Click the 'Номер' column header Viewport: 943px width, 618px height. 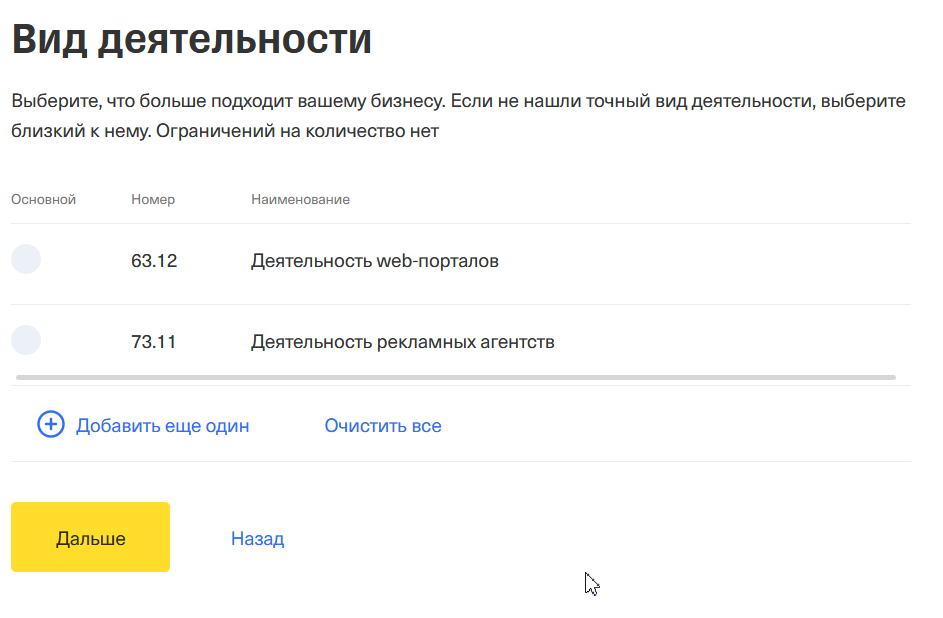[153, 199]
